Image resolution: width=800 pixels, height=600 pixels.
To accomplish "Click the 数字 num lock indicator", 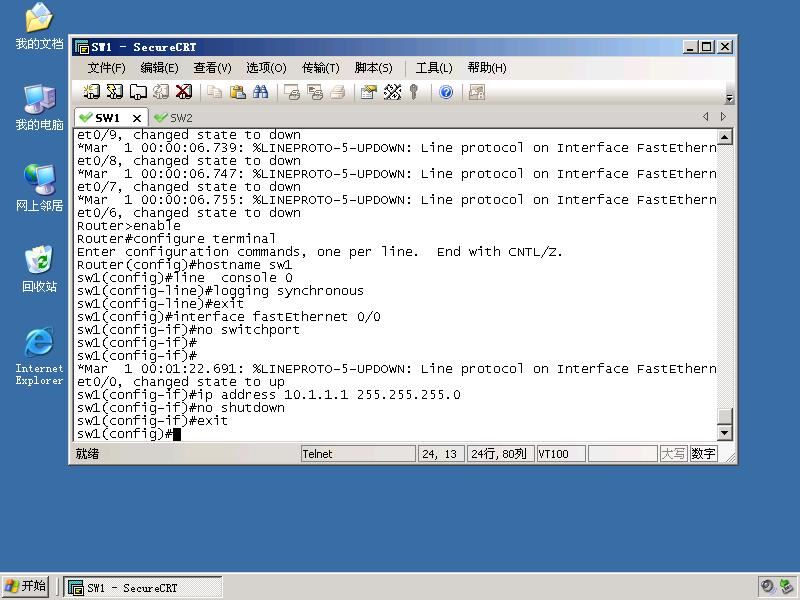I will coord(704,454).
